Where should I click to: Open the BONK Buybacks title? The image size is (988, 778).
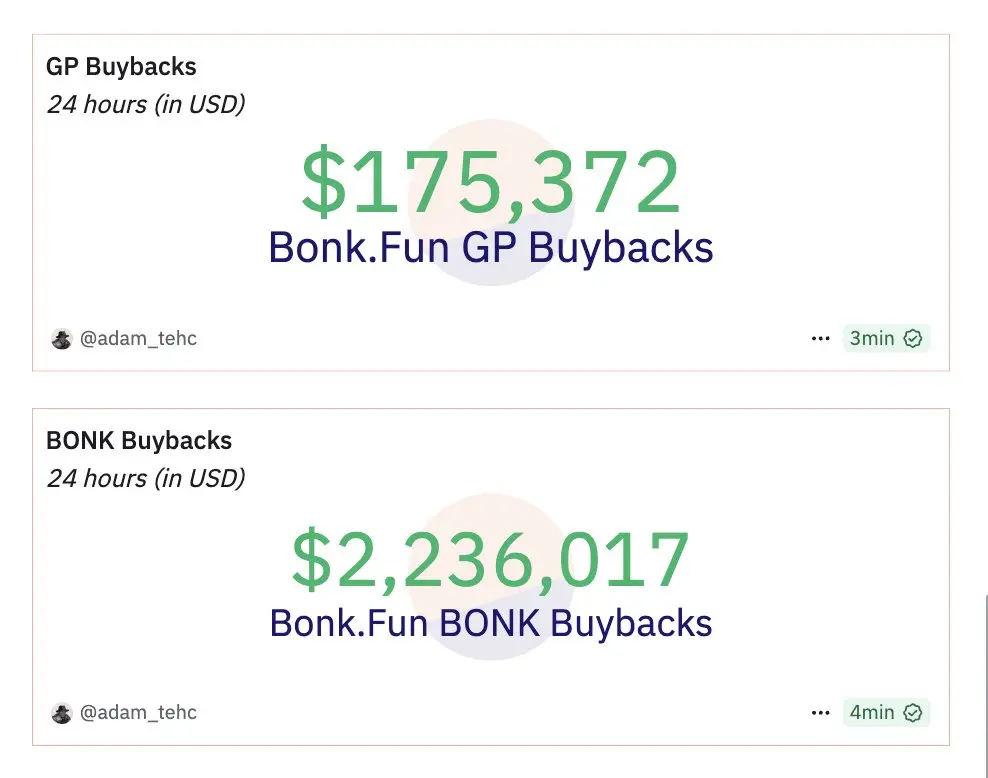[x=139, y=440]
